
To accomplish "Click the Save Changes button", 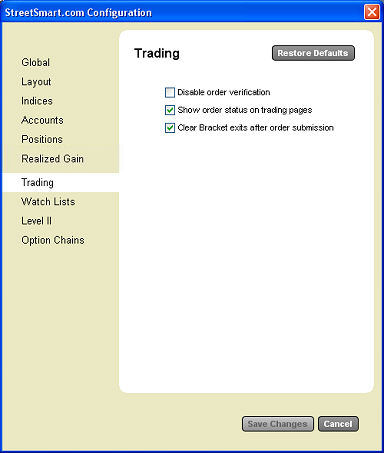I will (278, 424).
